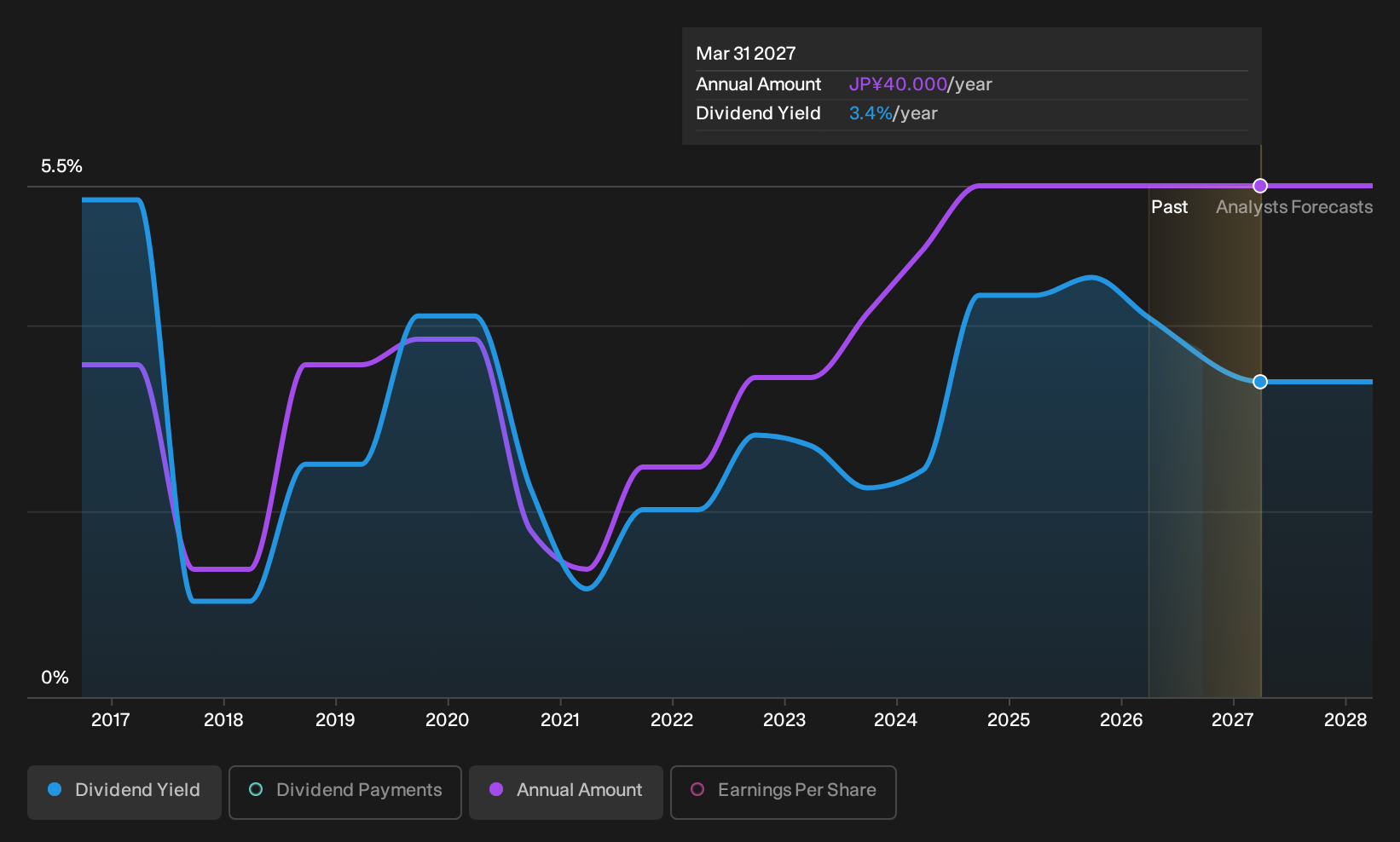Screen dimensions: 1400x842
Task: Toggle the Earnings Per Share legend button
Action: [x=784, y=793]
